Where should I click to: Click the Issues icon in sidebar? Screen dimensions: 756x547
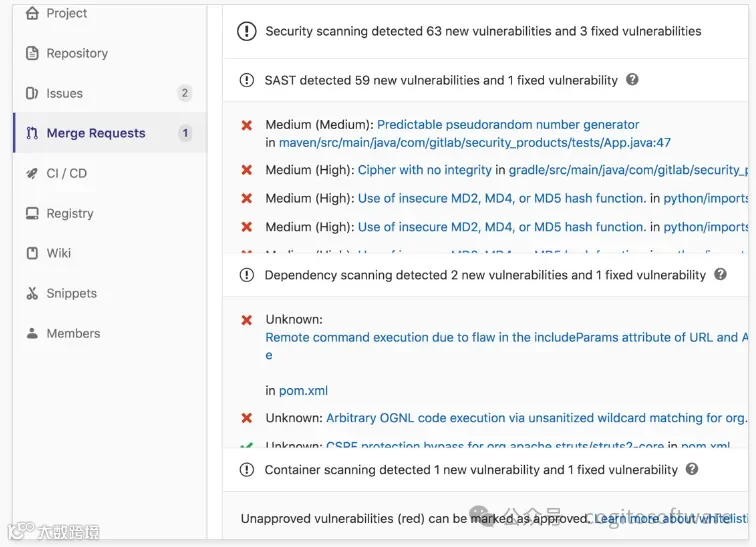point(32,93)
